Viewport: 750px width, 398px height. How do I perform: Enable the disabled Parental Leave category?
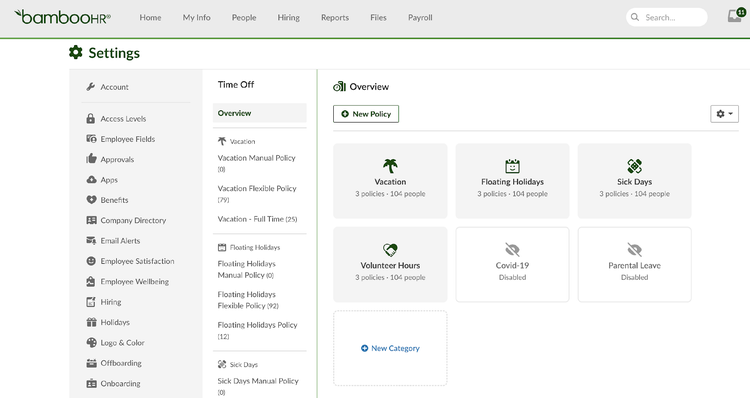click(634, 265)
